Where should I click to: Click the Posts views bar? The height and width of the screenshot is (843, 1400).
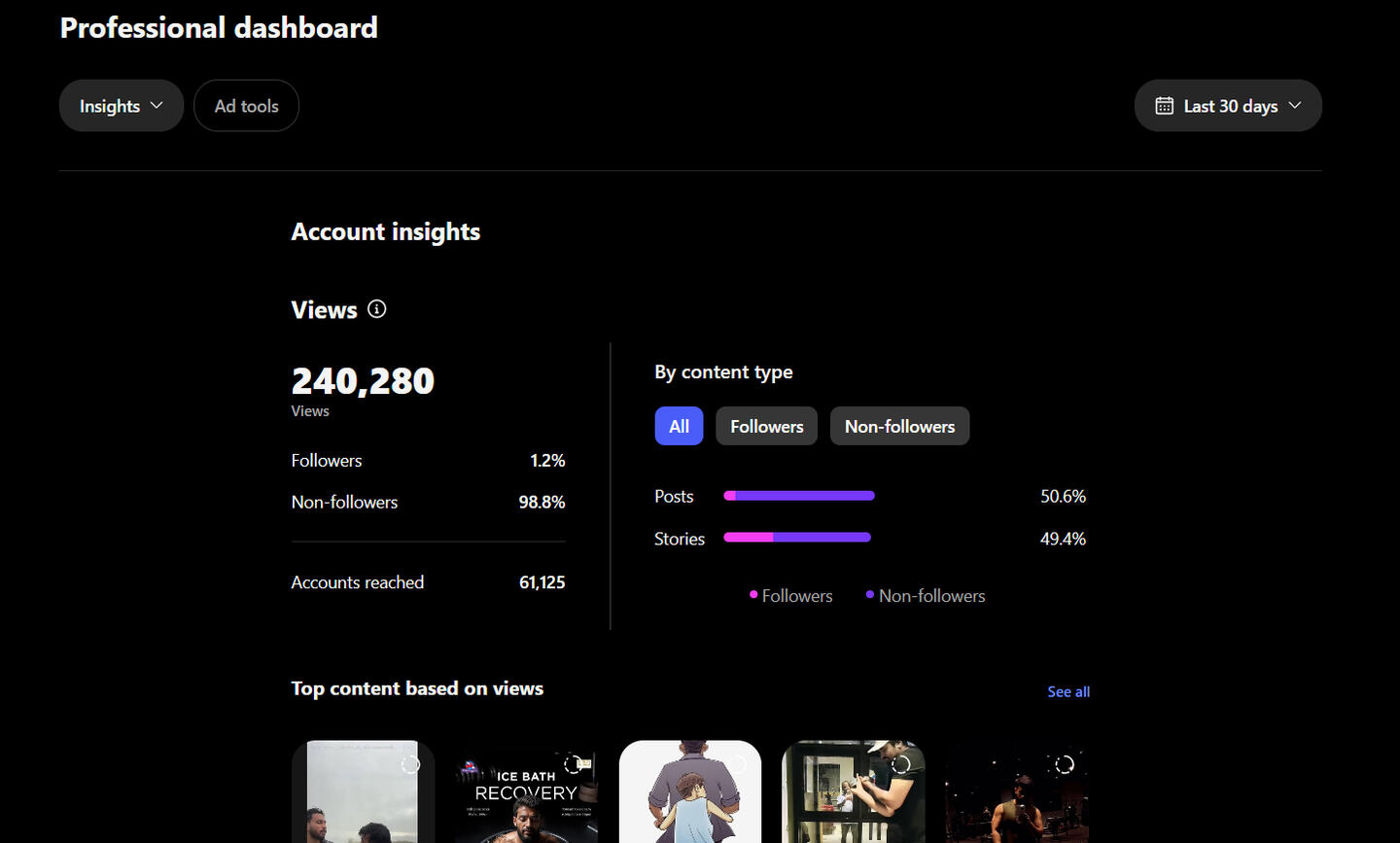799,496
